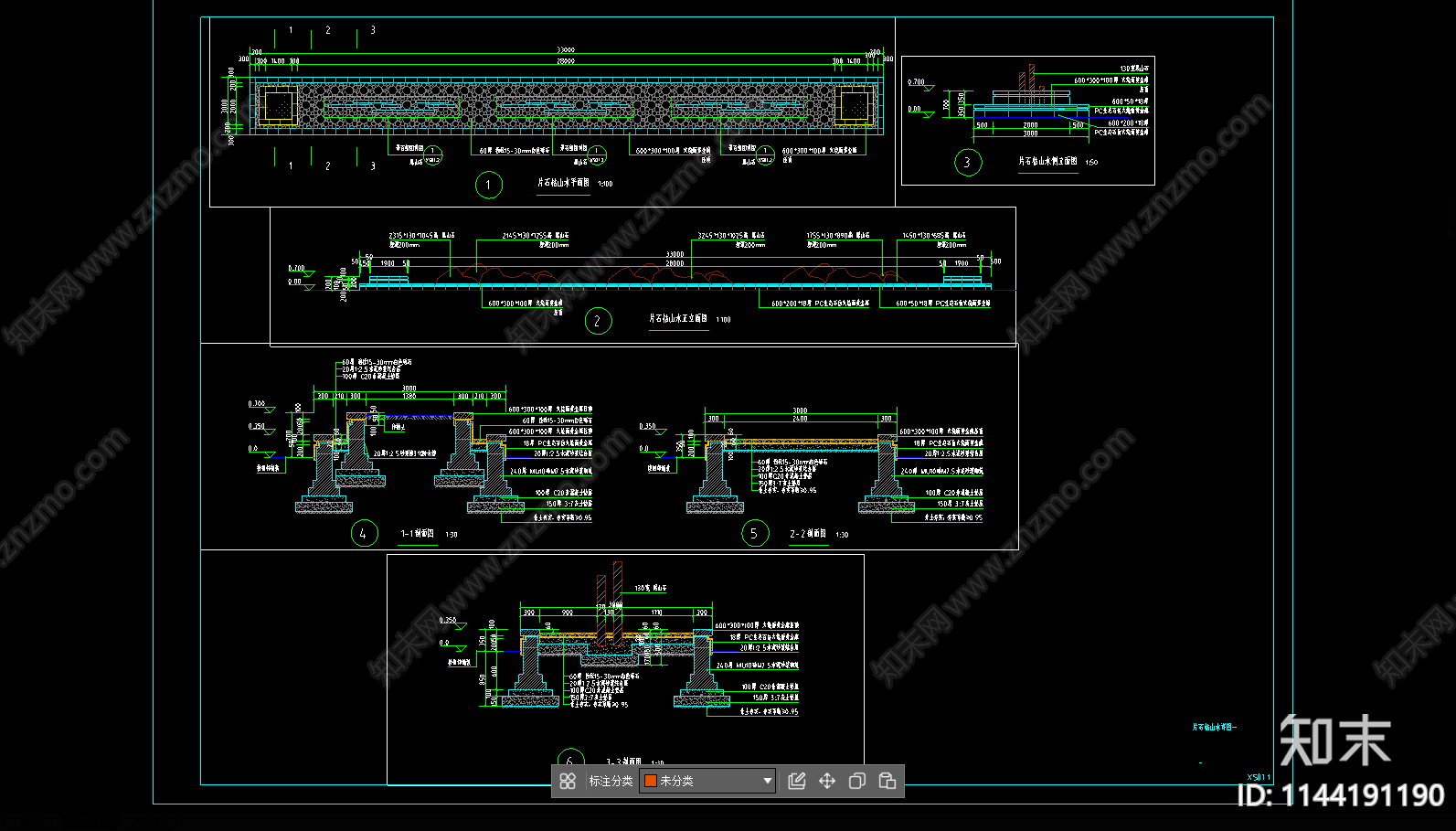Image resolution: width=1456 pixels, height=831 pixels.
Task: Click the copy overlapping squares icon
Action: click(857, 781)
